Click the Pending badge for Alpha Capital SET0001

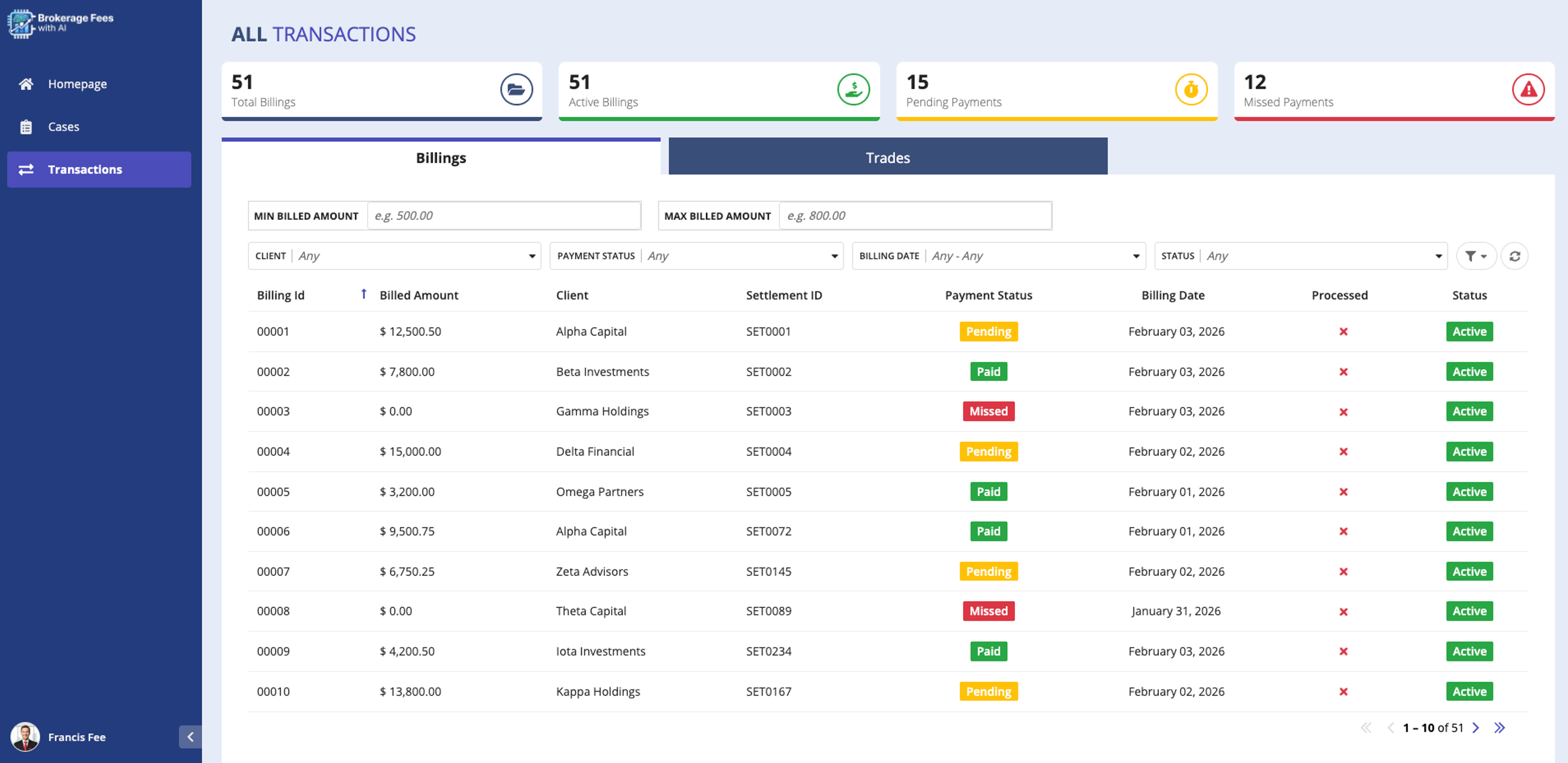point(989,331)
